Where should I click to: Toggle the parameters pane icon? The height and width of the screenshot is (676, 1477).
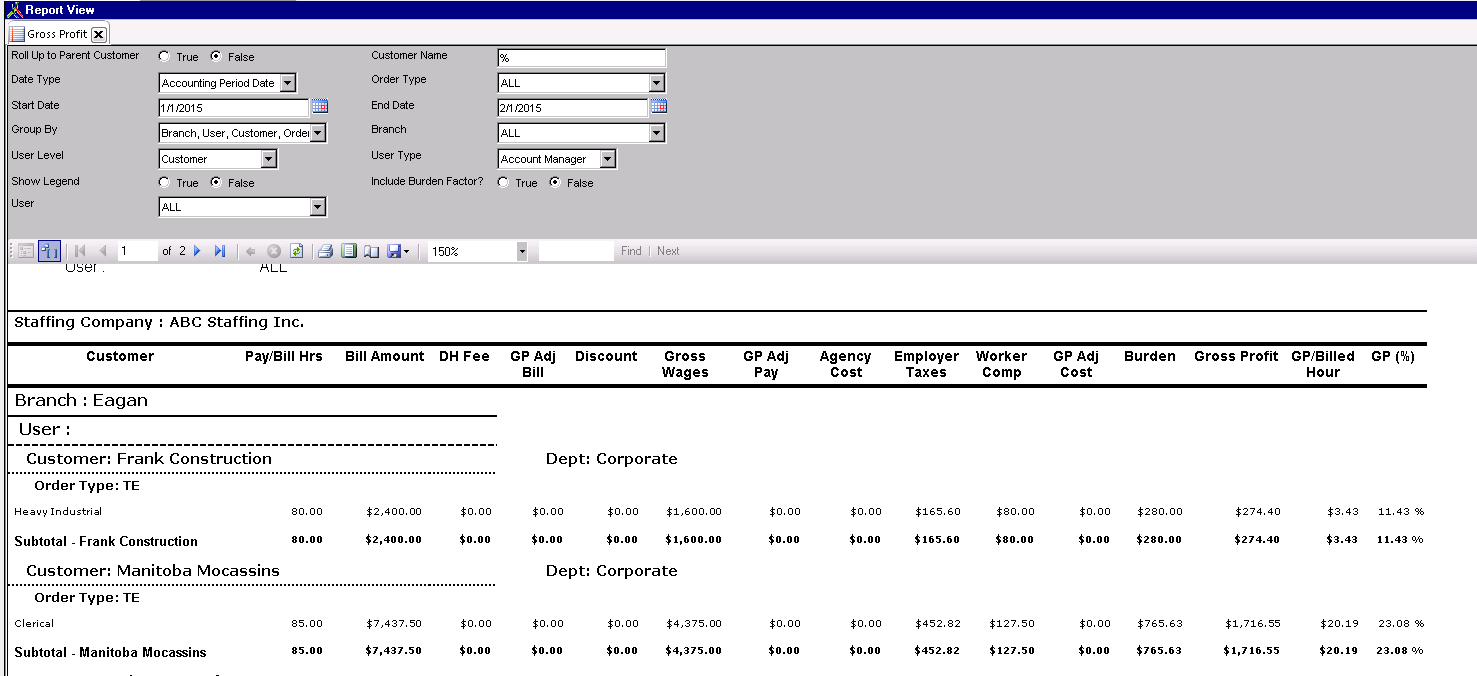49,251
